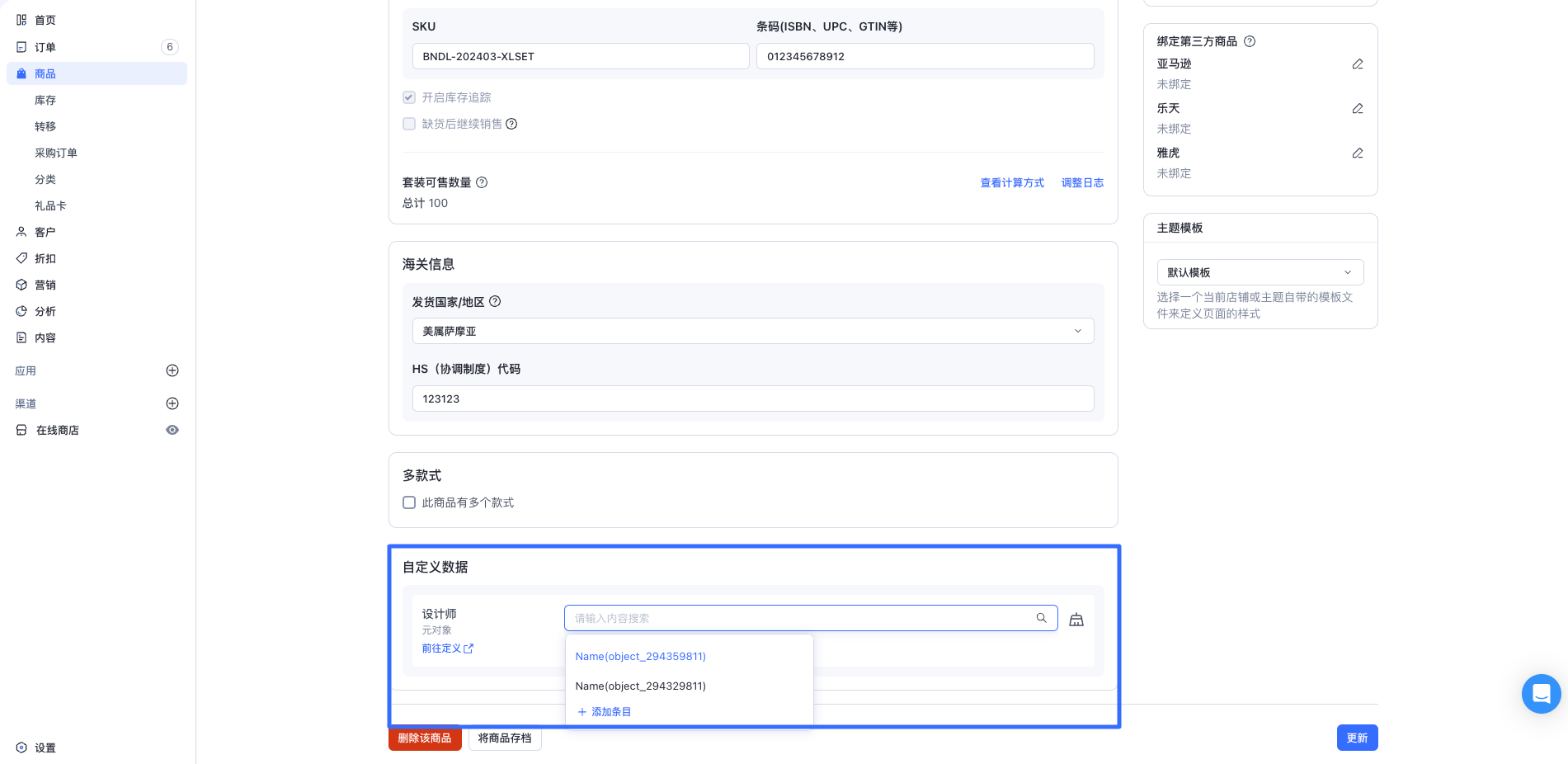
Task: Click the 设置 settings gear icon
Action: 21,747
